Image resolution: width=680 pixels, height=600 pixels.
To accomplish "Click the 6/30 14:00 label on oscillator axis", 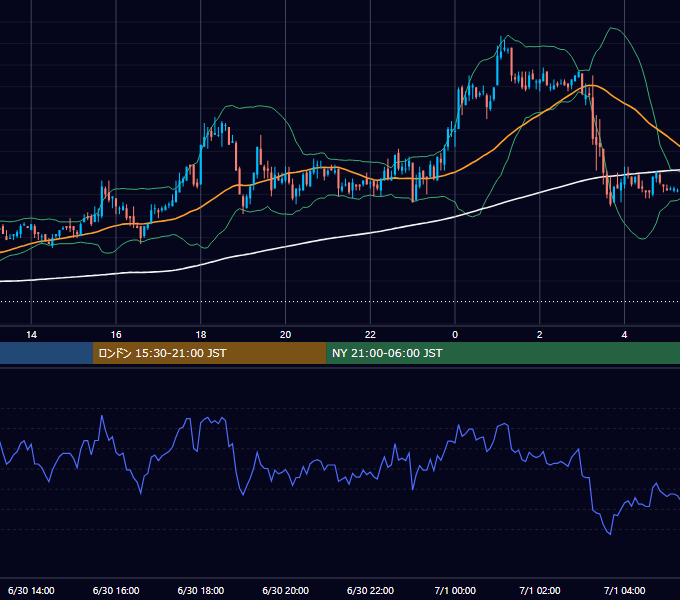I will tap(31, 590).
